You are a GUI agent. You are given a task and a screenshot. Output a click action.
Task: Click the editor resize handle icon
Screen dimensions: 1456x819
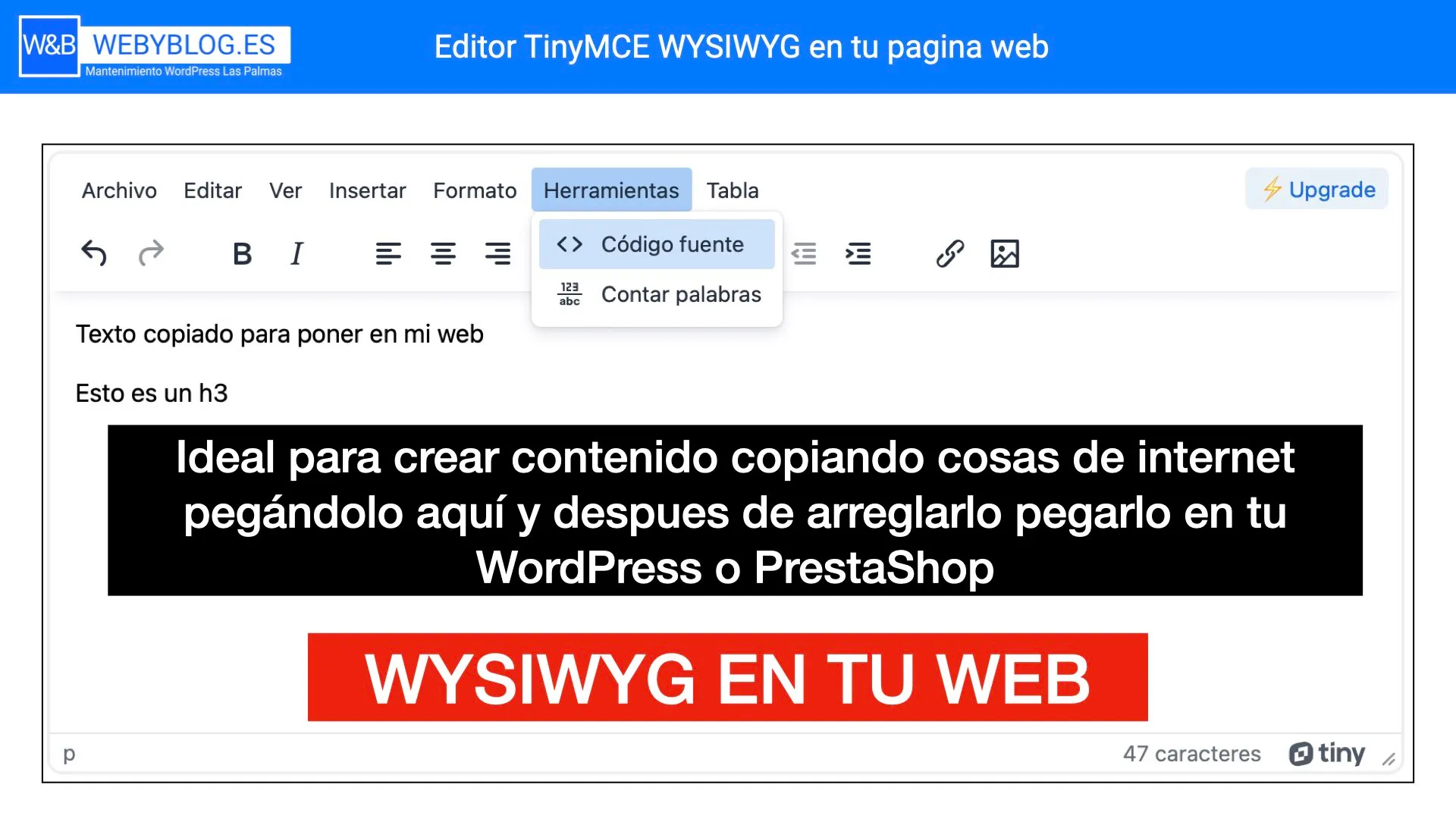(1389, 758)
